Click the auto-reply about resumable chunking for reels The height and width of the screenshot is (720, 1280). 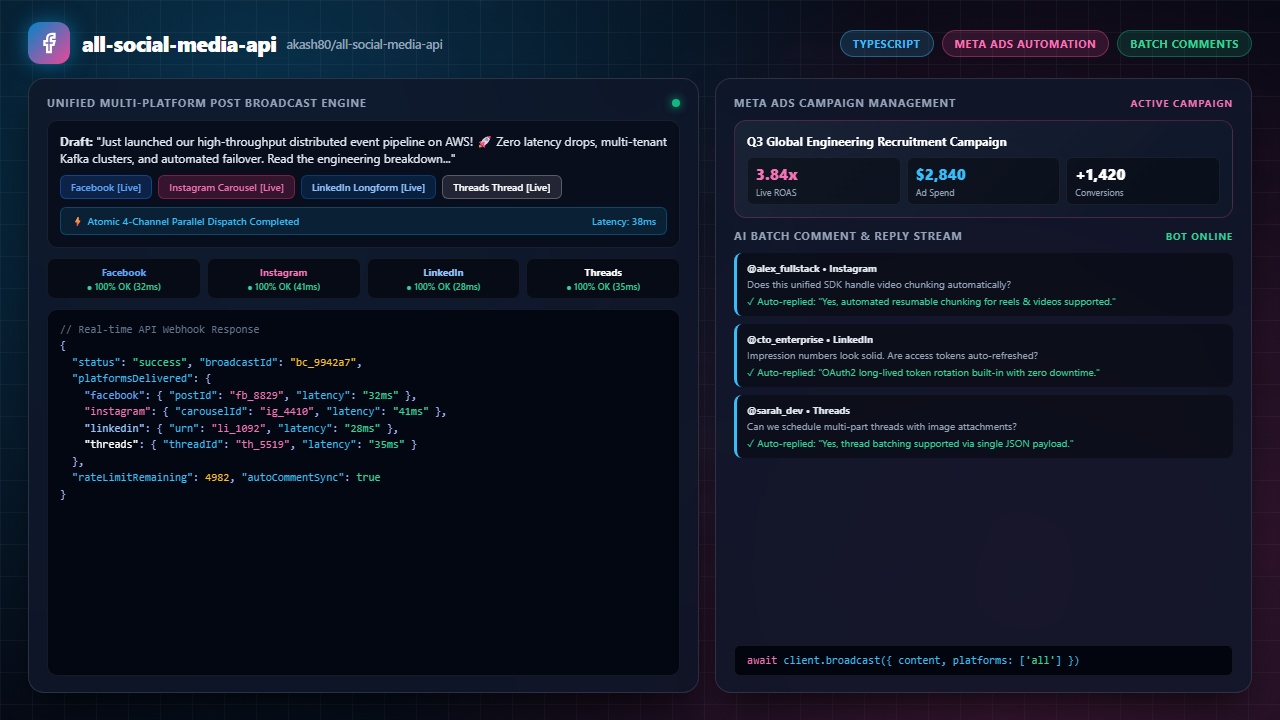931,301
